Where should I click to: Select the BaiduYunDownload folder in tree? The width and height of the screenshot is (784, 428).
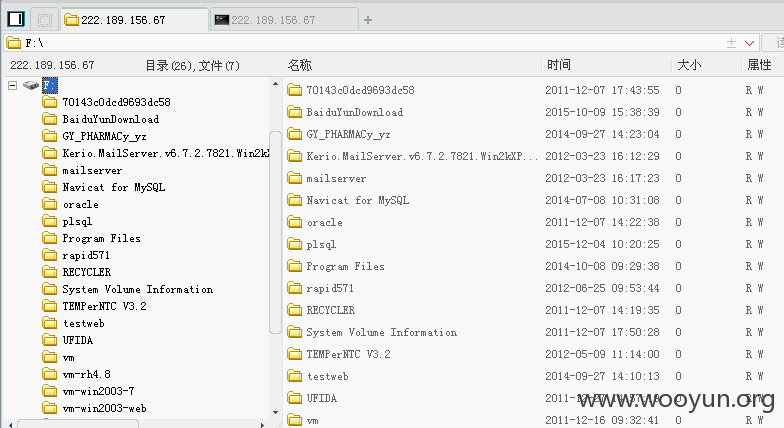(110, 120)
